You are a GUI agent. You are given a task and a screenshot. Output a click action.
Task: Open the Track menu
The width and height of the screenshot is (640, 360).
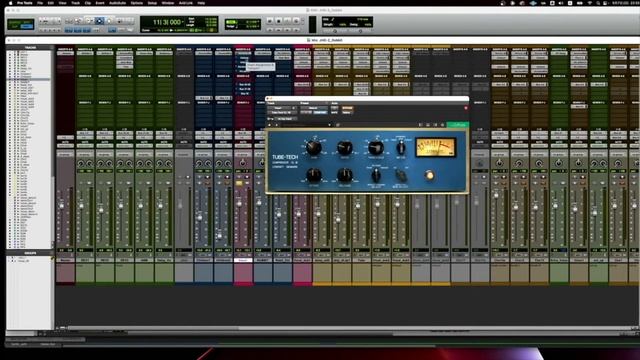(76, 3)
